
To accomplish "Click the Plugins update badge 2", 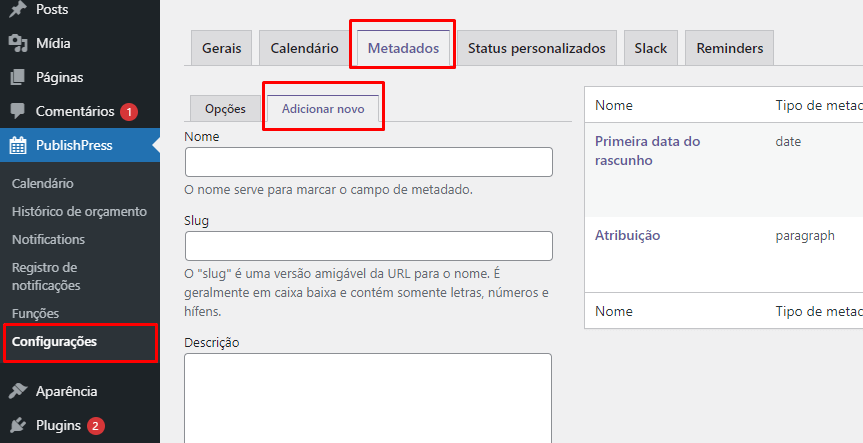I will (x=95, y=426).
